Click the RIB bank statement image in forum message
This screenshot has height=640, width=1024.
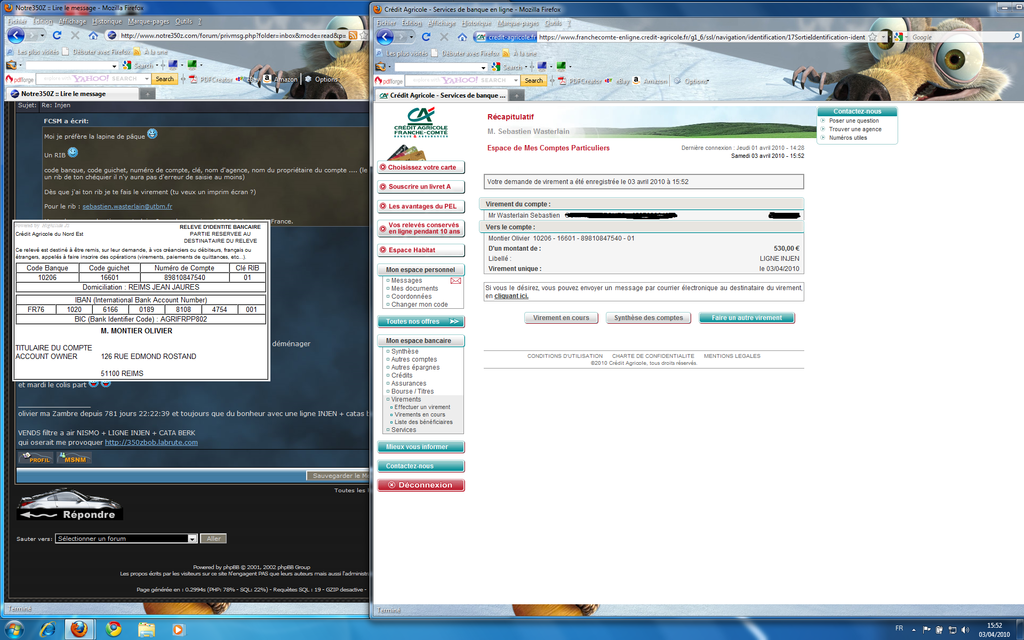point(141,300)
